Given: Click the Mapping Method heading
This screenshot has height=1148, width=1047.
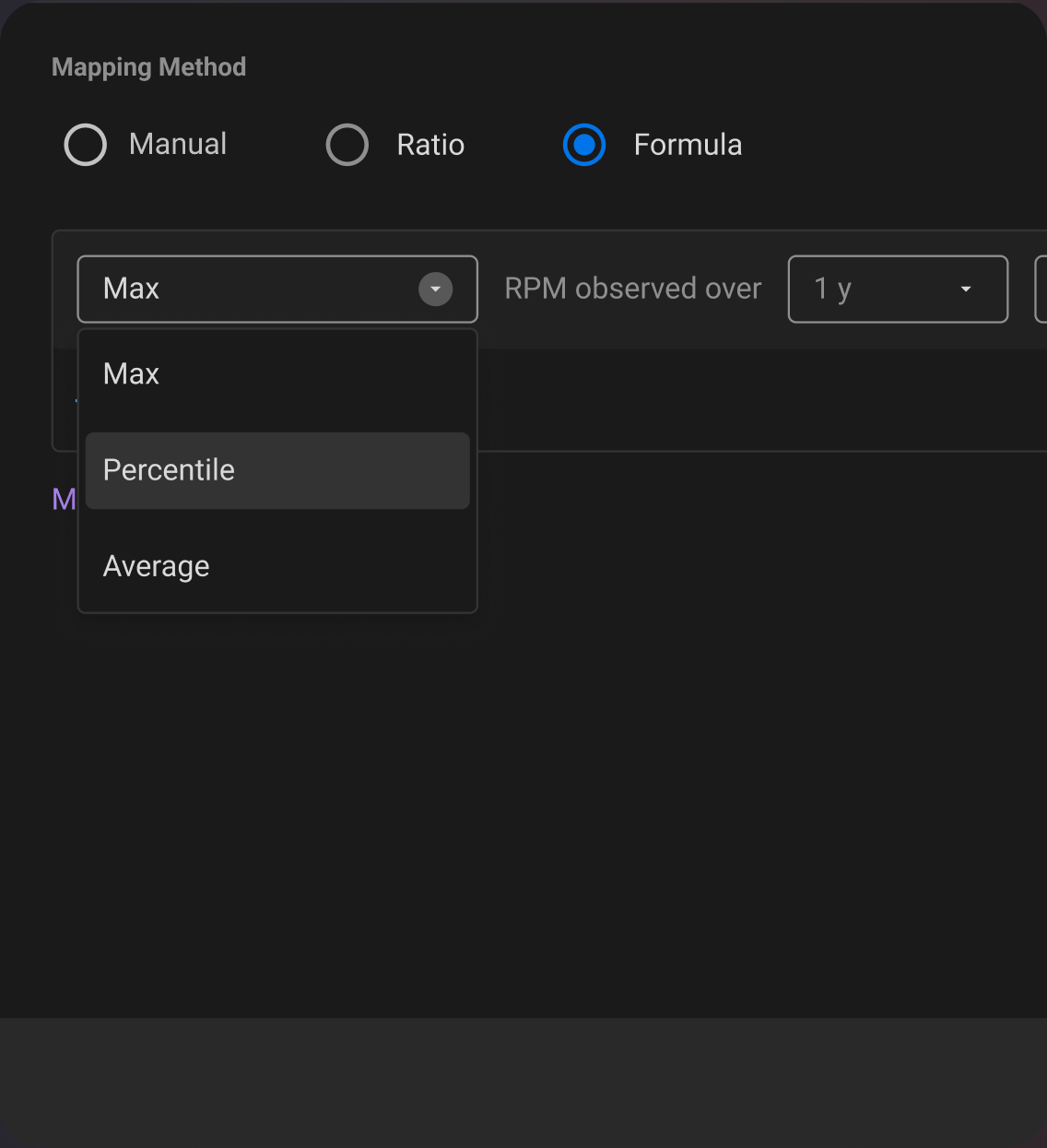Looking at the screenshot, I should [148, 66].
